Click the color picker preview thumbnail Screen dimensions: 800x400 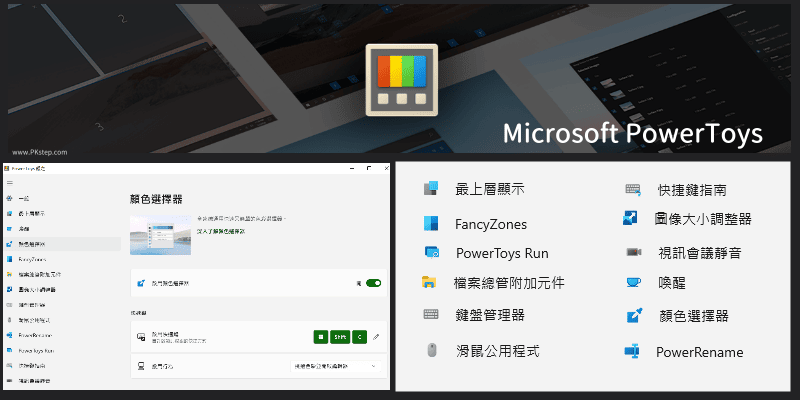[160, 235]
